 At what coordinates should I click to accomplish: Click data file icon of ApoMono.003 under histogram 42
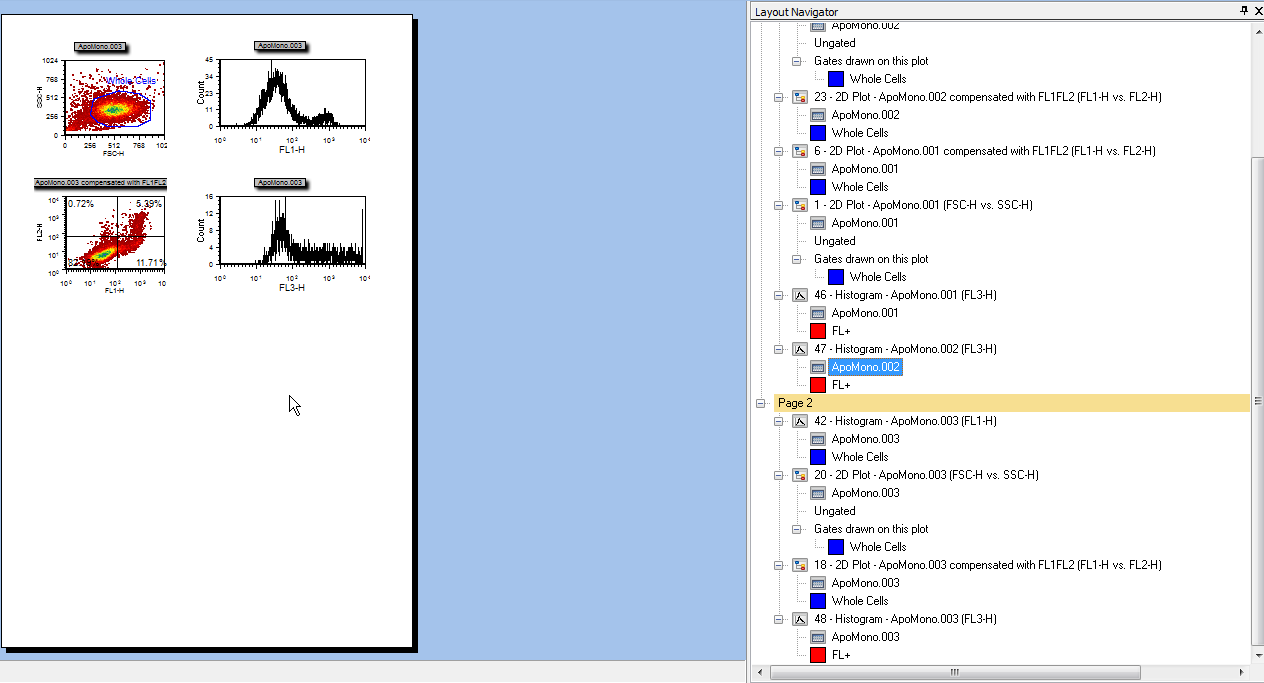point(817,439)
